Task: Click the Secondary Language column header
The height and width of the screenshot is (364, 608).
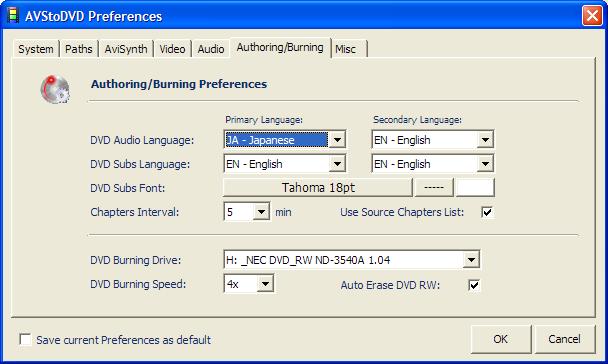Action: click(x=417, y=120)
